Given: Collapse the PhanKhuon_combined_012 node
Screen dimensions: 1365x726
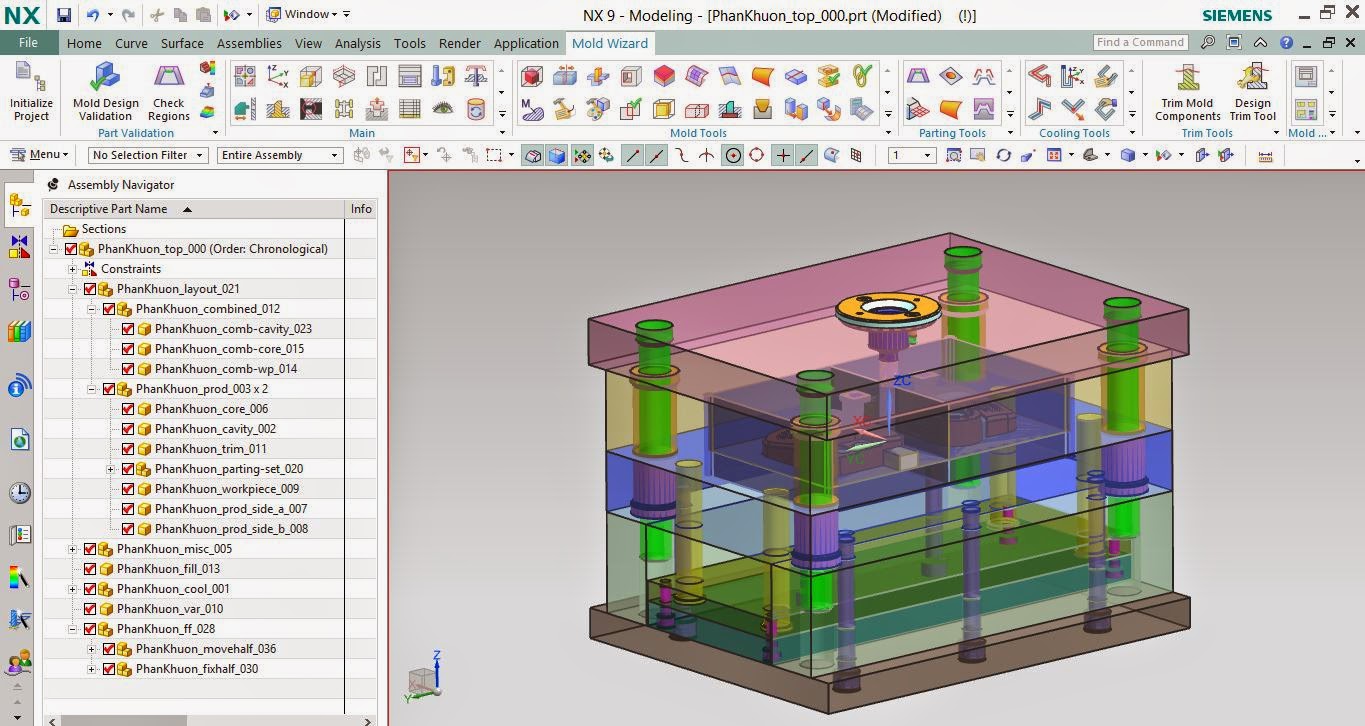Looking at the screenshot, I should tap(90, 309).
